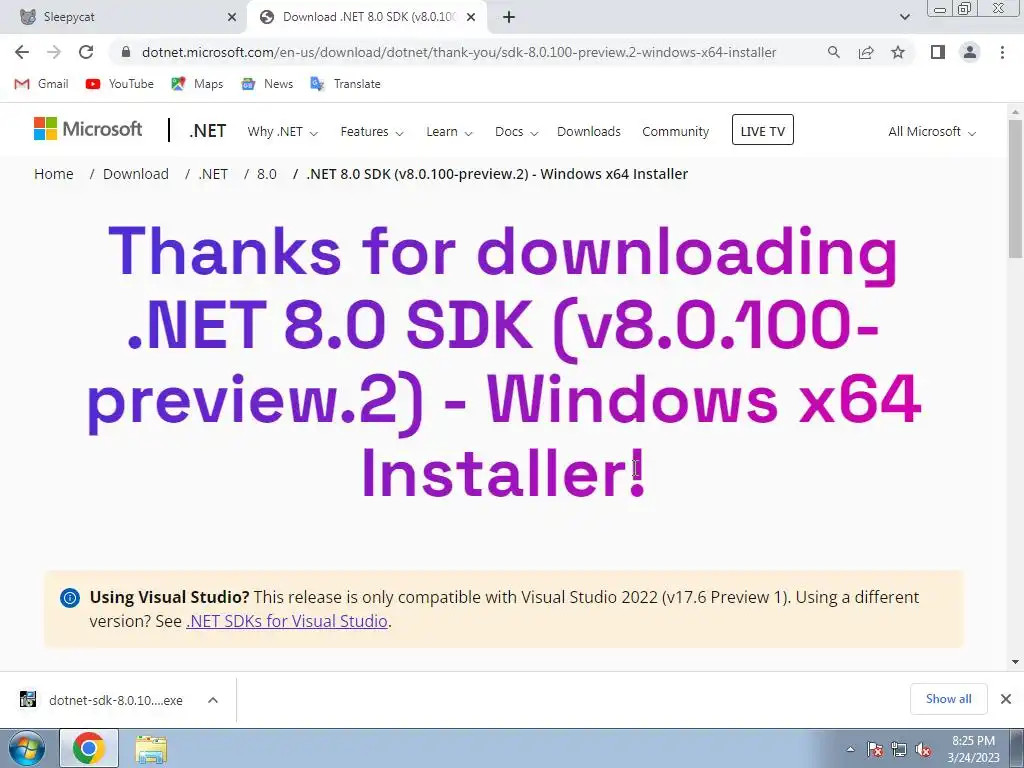Close the Sleepycat tab

point(232,17)
